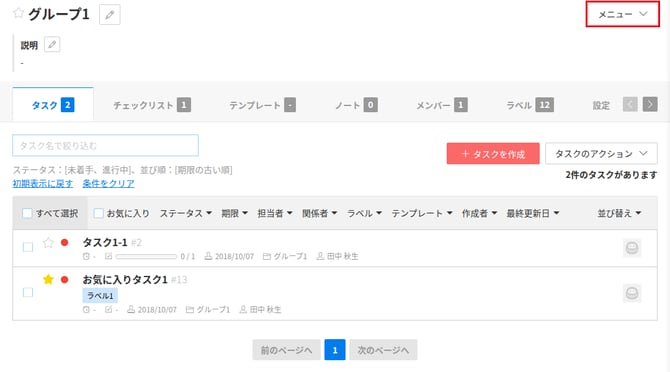Click the clock icon in タスク1-1 row
The height and width of the screenshot is (372, 670).
(86, 256)
